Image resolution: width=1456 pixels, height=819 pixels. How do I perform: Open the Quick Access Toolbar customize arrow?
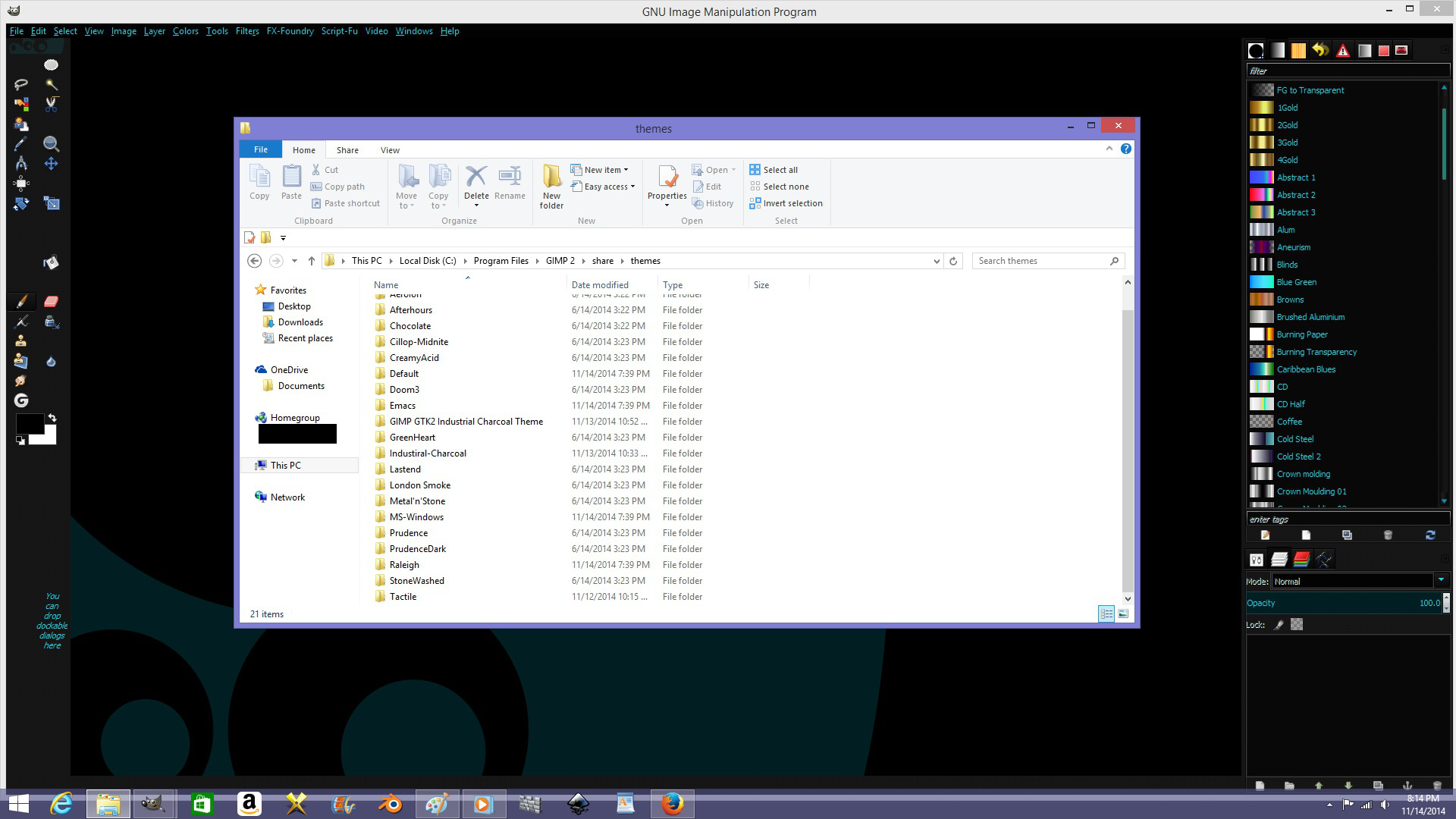point(283,238)
